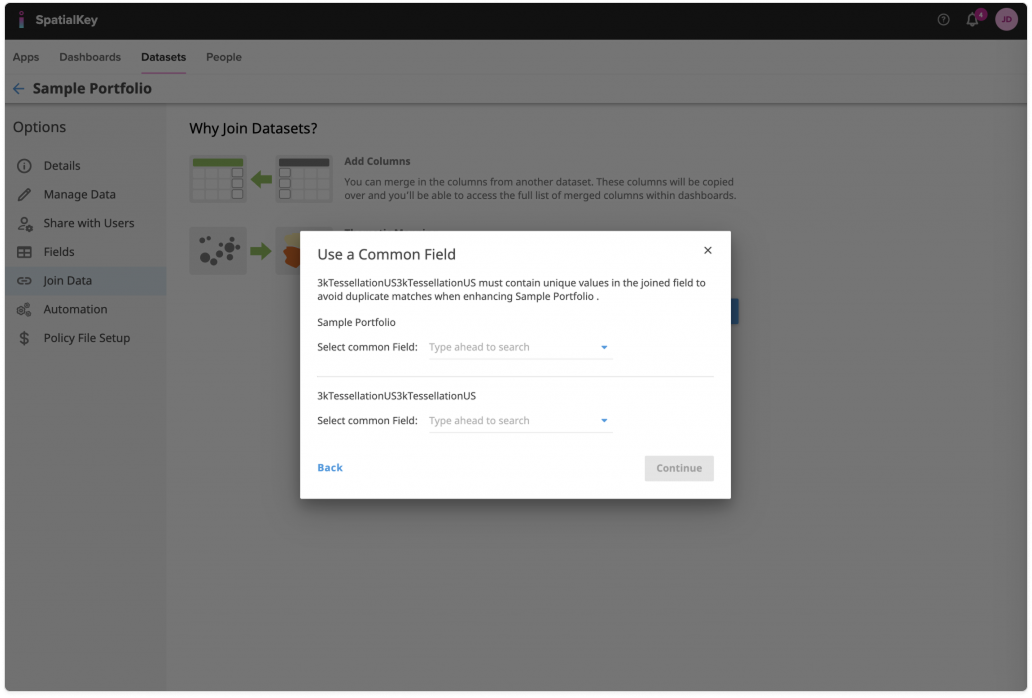Open the notifications bell

[x=971, y=19]
